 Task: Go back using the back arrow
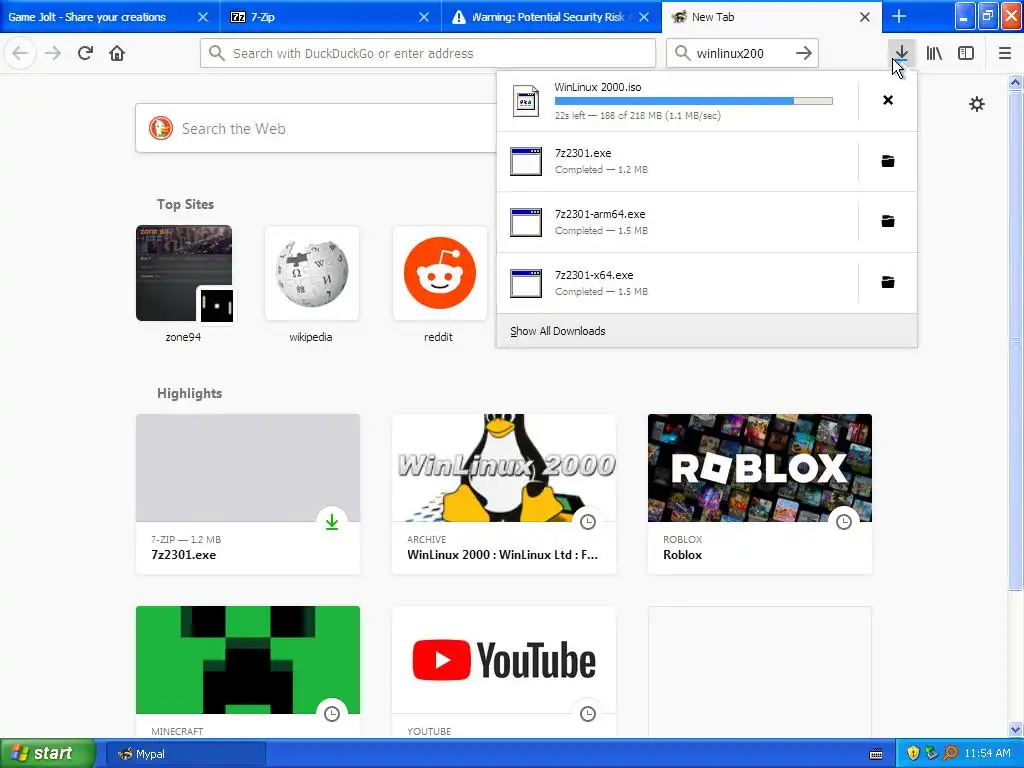(x=20, y=54)
